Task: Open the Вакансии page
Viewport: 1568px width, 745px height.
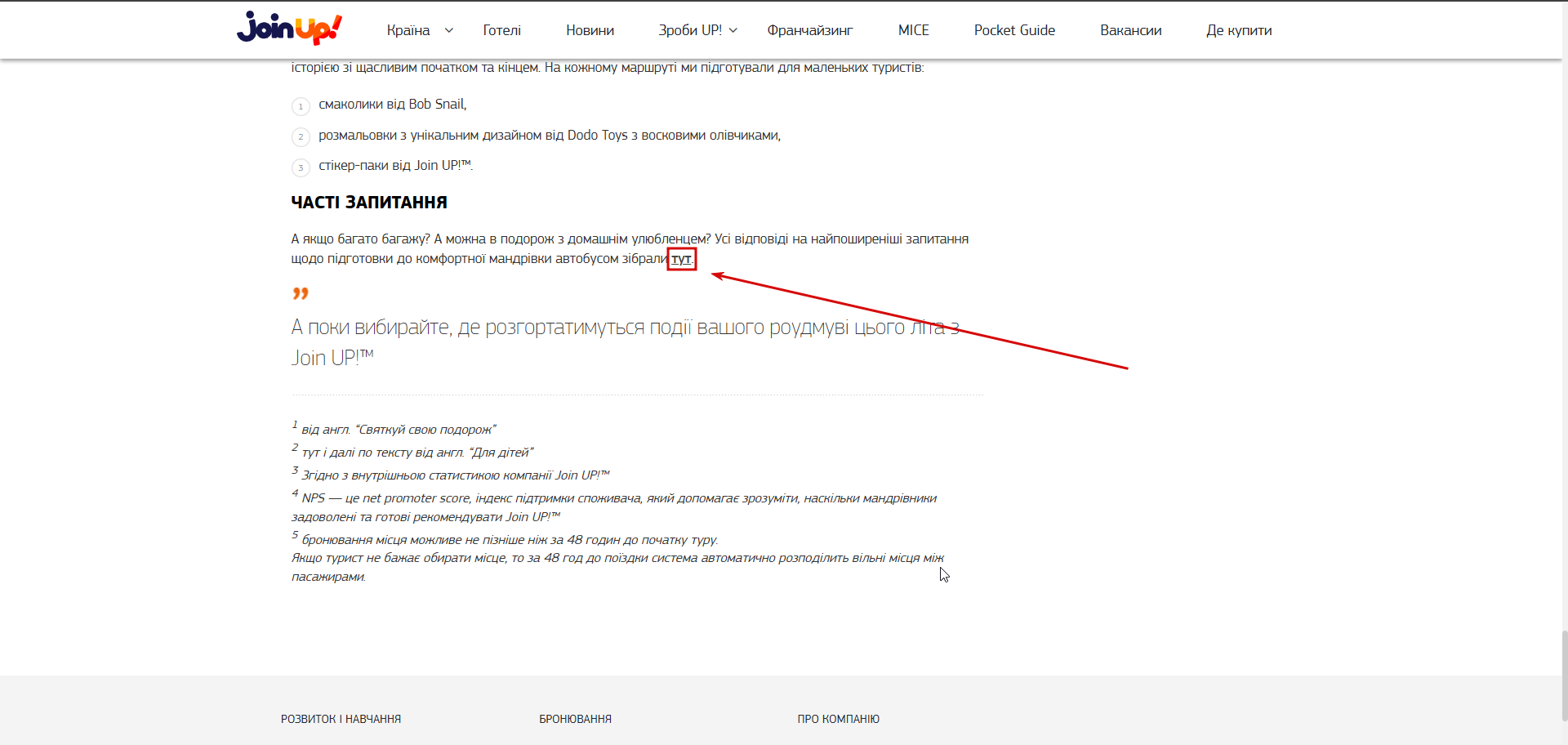Action: pyautogui.click(x=1131, y=30)
